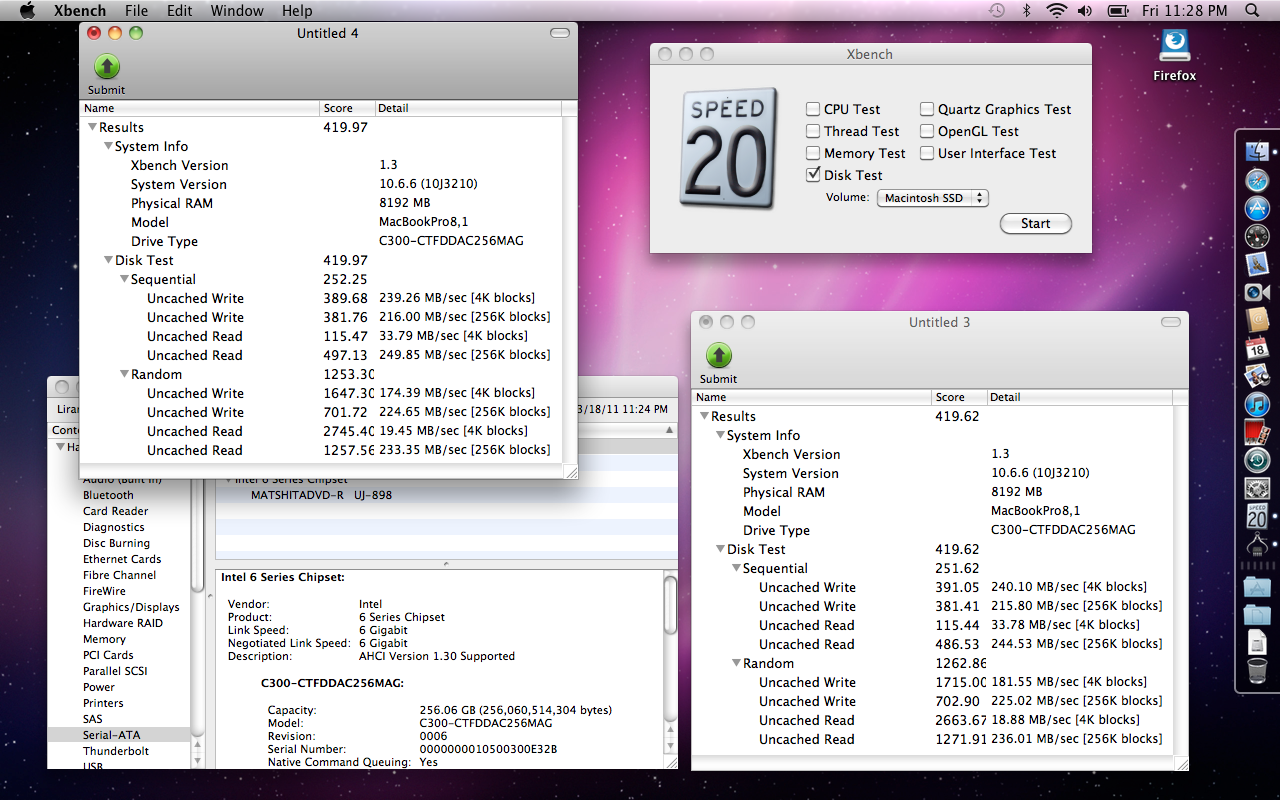
Task: Click the volume icon in the menu bar
Action: [x=1086, y=10]
